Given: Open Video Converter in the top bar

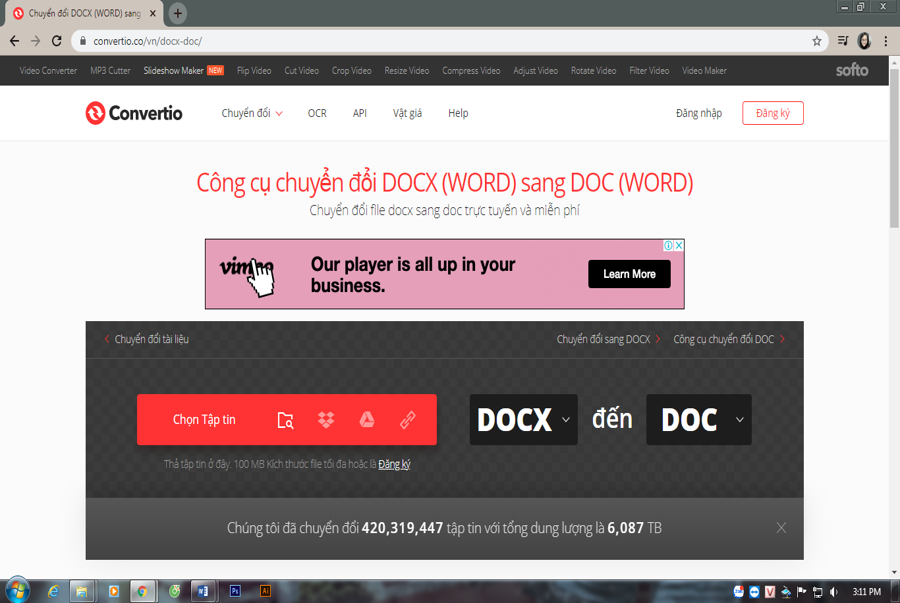Looking at the screenshot, I should click(x=48, y=71).
